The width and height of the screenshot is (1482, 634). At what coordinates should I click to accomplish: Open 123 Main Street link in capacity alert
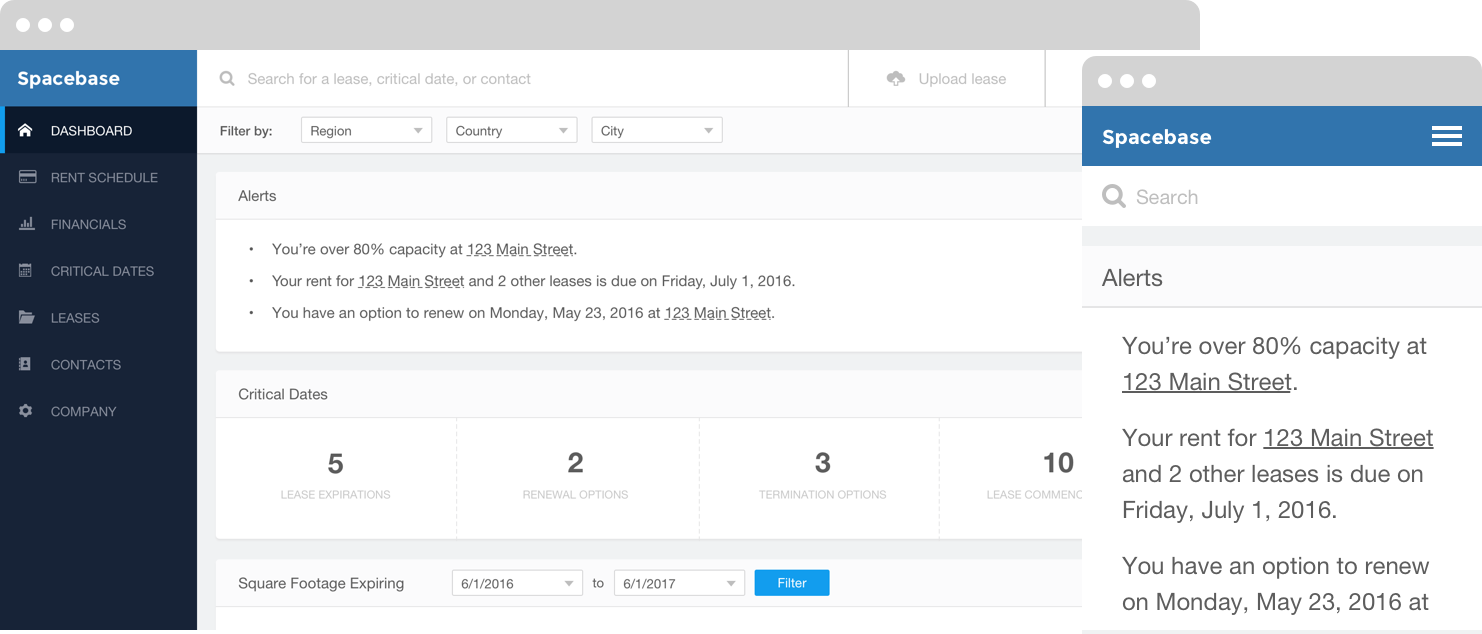pyautogui.click(x=520, y=249)
